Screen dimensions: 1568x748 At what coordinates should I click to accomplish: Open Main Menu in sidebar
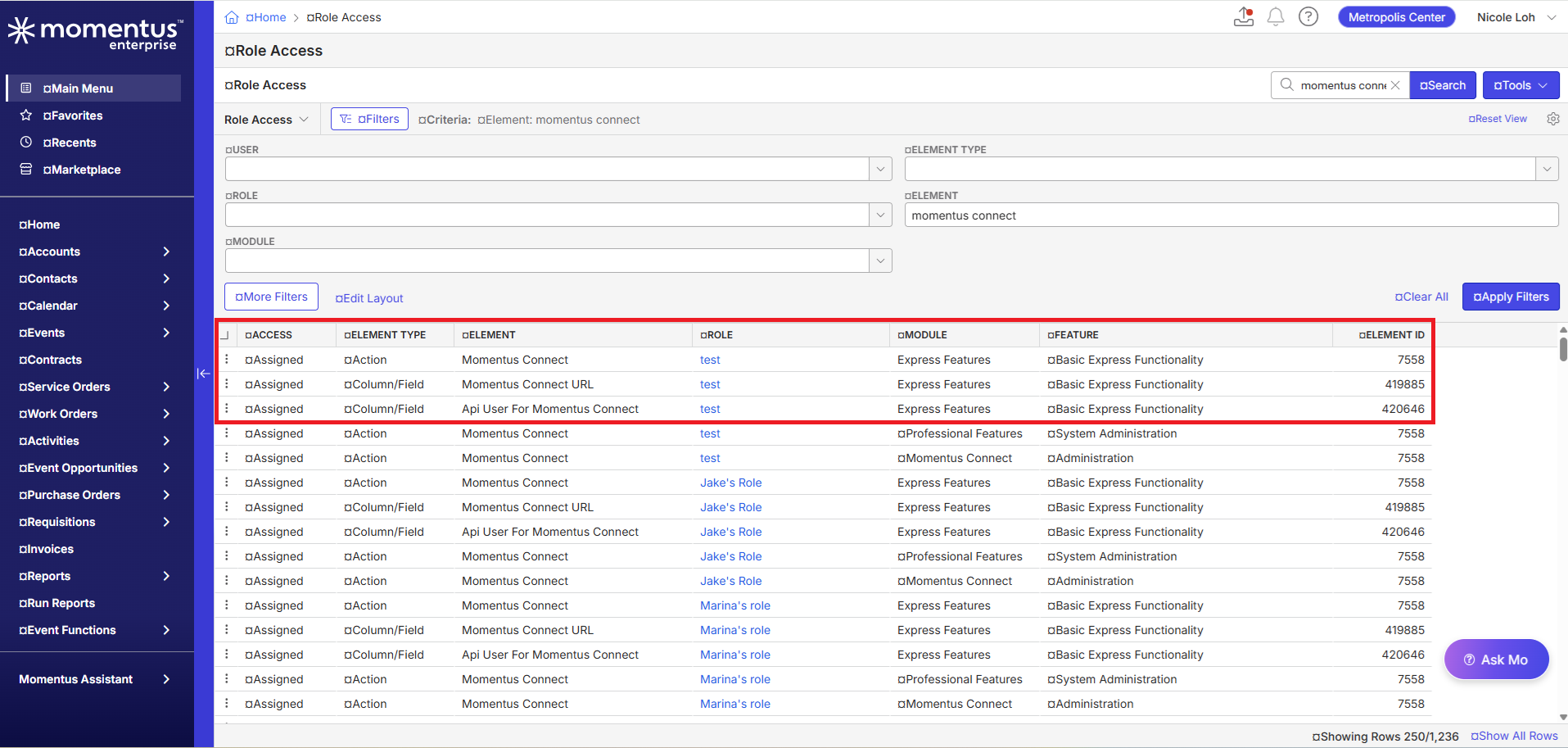(x=93, y=88)
